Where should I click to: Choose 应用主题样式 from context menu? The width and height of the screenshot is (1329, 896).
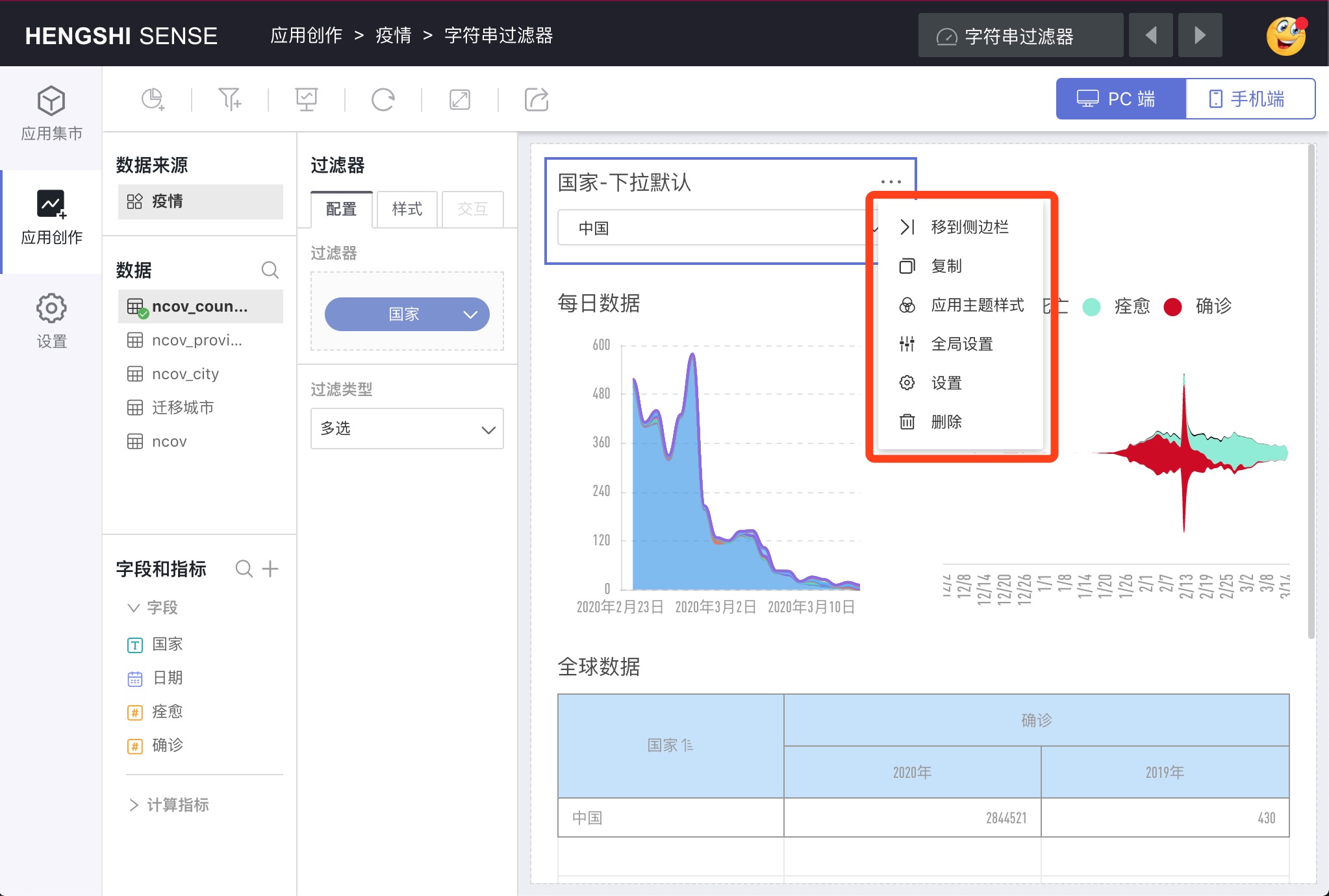(961, 305)
